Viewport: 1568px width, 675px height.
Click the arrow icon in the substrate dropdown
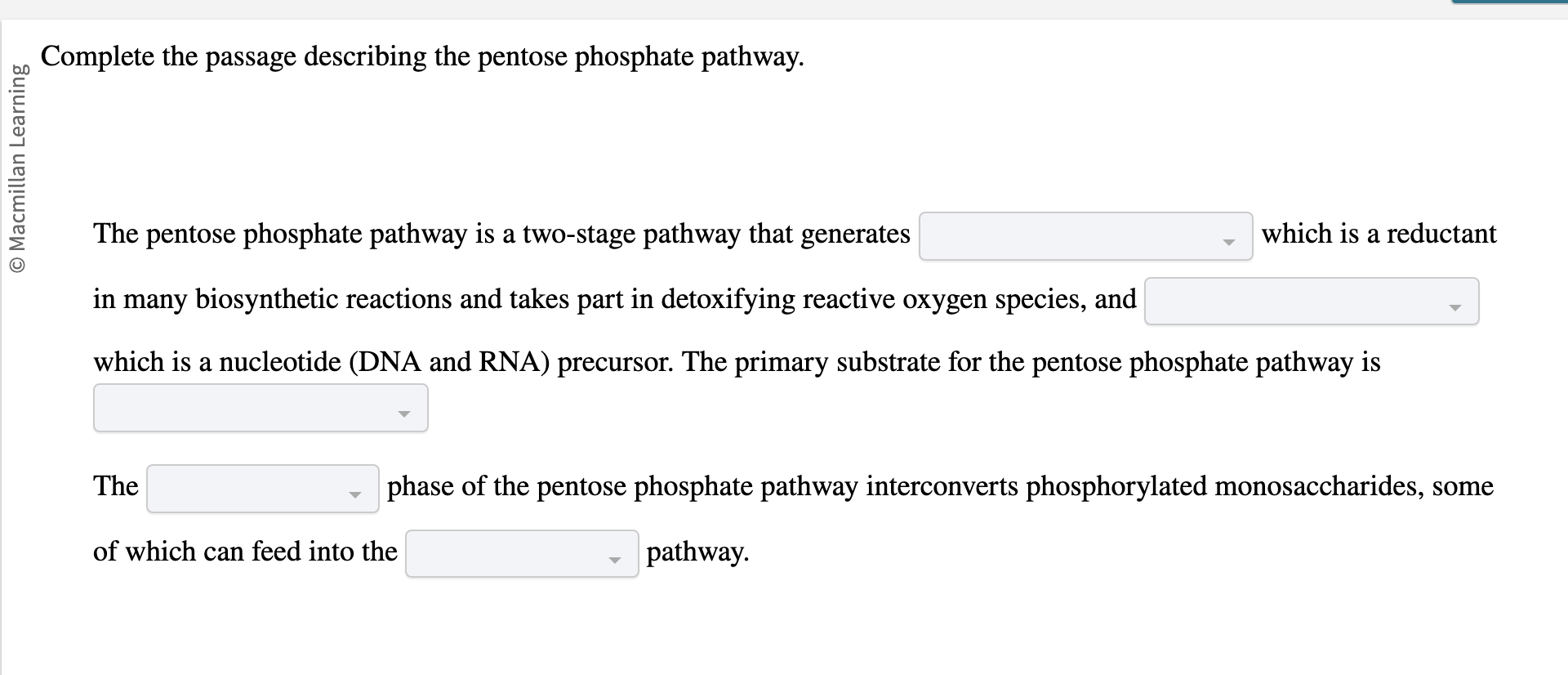pyautogui.click(x=405, y=414)
